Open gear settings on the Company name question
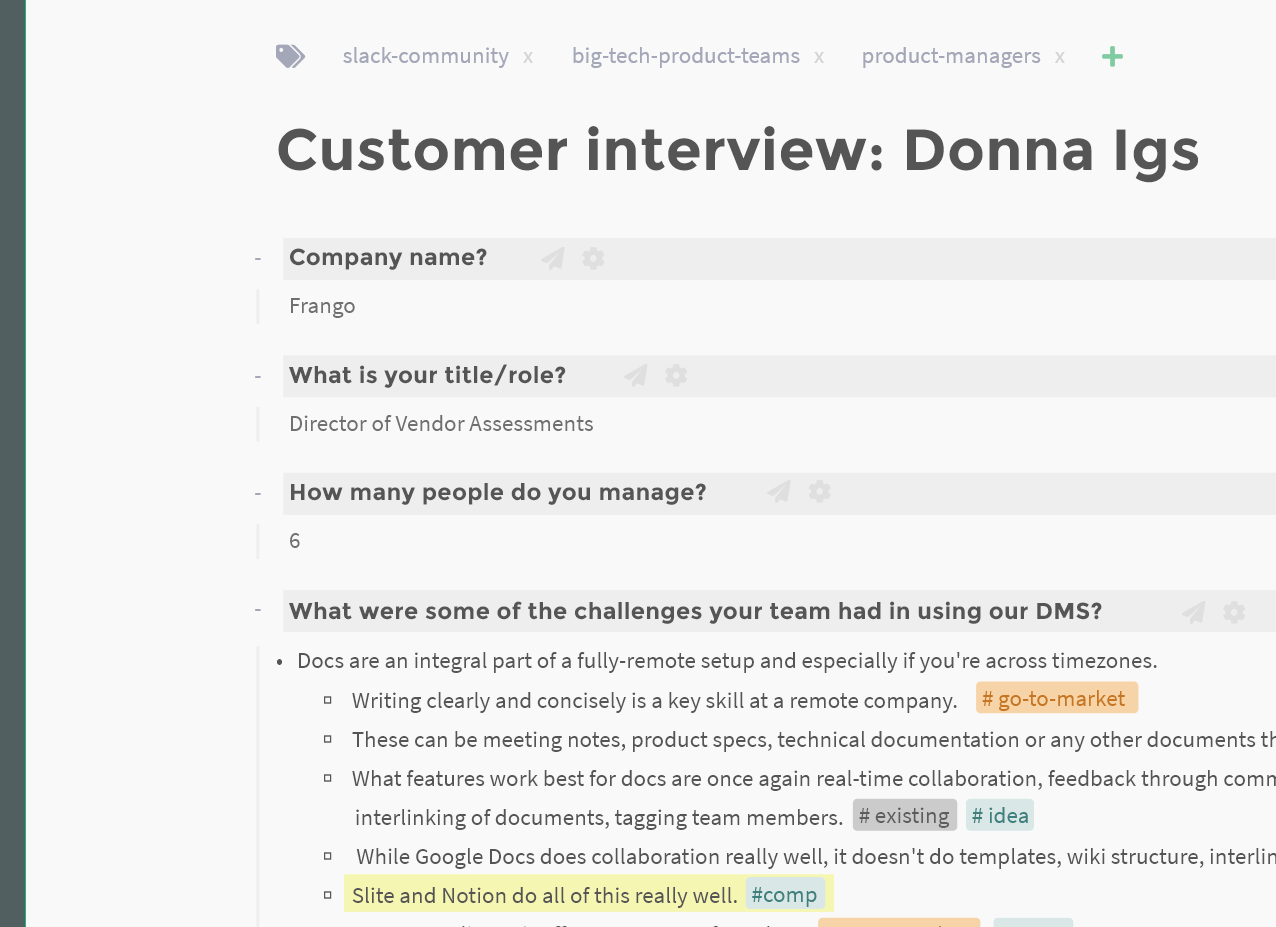The width and height of the screenshot is (1276, 927). (593, 258)
